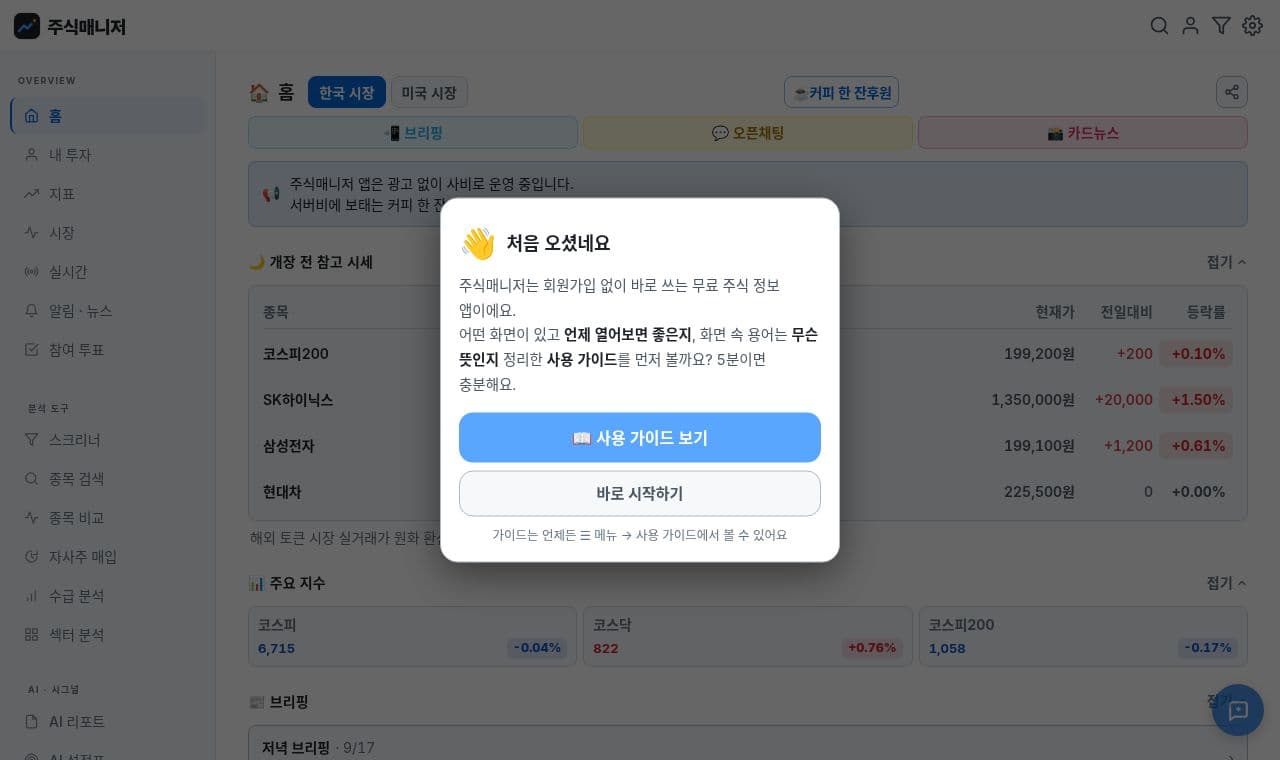Click the filter funnel icon in header

(x=1221, y=26)
